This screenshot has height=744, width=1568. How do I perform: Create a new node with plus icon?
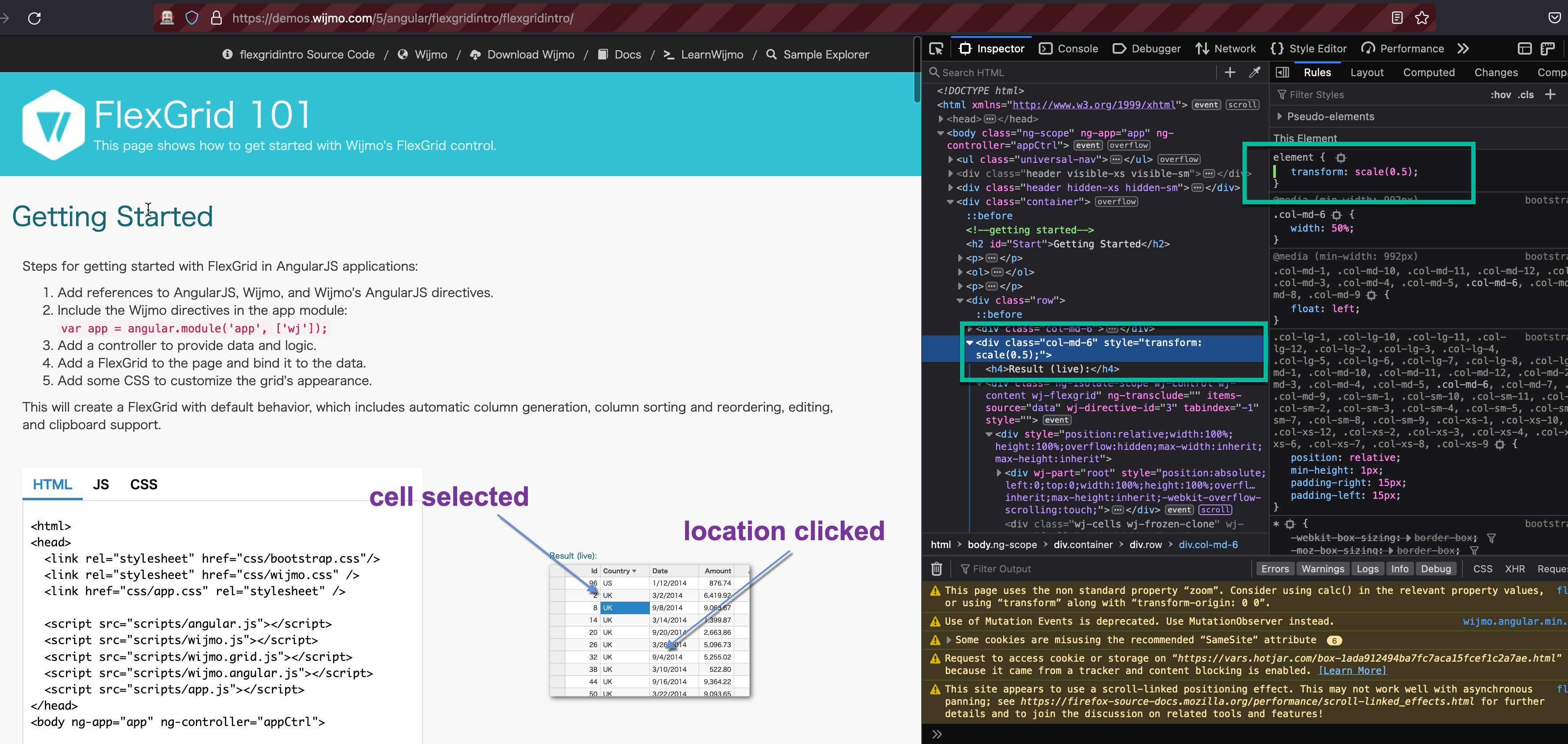pyautogui.click(x=1230, y=73)
